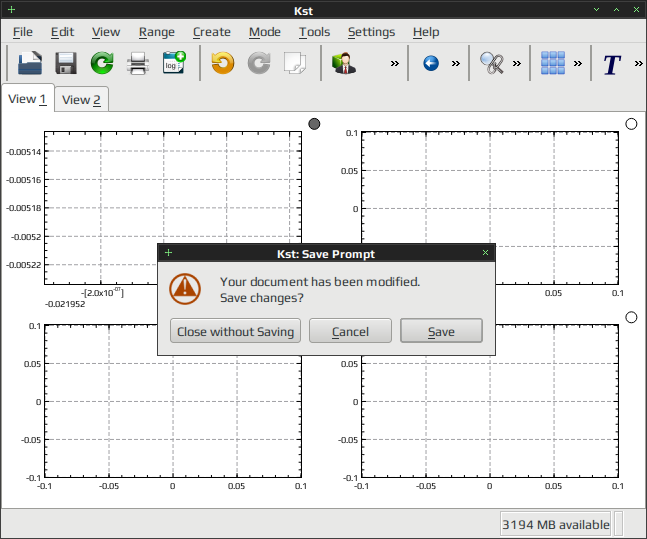Click the '-0.021952' axis offset label

click(x=65, y=304)
